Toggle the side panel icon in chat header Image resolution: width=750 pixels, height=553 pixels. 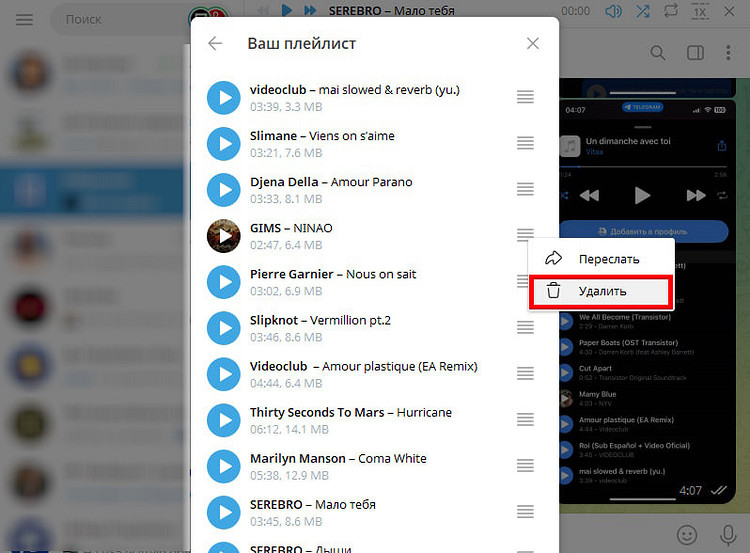693,53
